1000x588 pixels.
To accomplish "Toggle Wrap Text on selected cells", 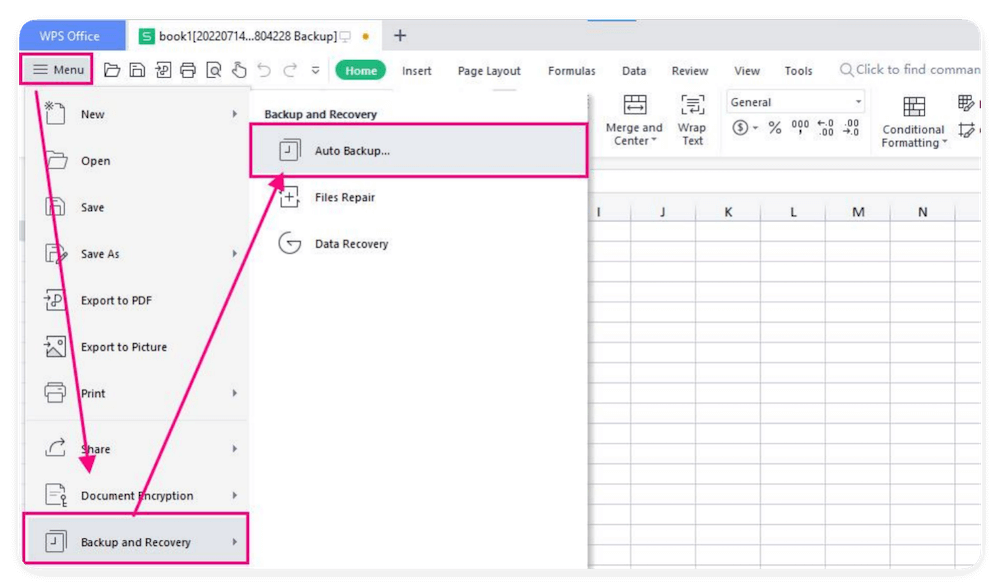I will click(x=692, y=118).
